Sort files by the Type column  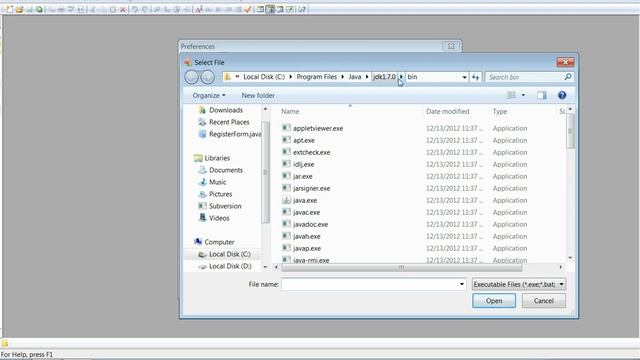(500, 111)
